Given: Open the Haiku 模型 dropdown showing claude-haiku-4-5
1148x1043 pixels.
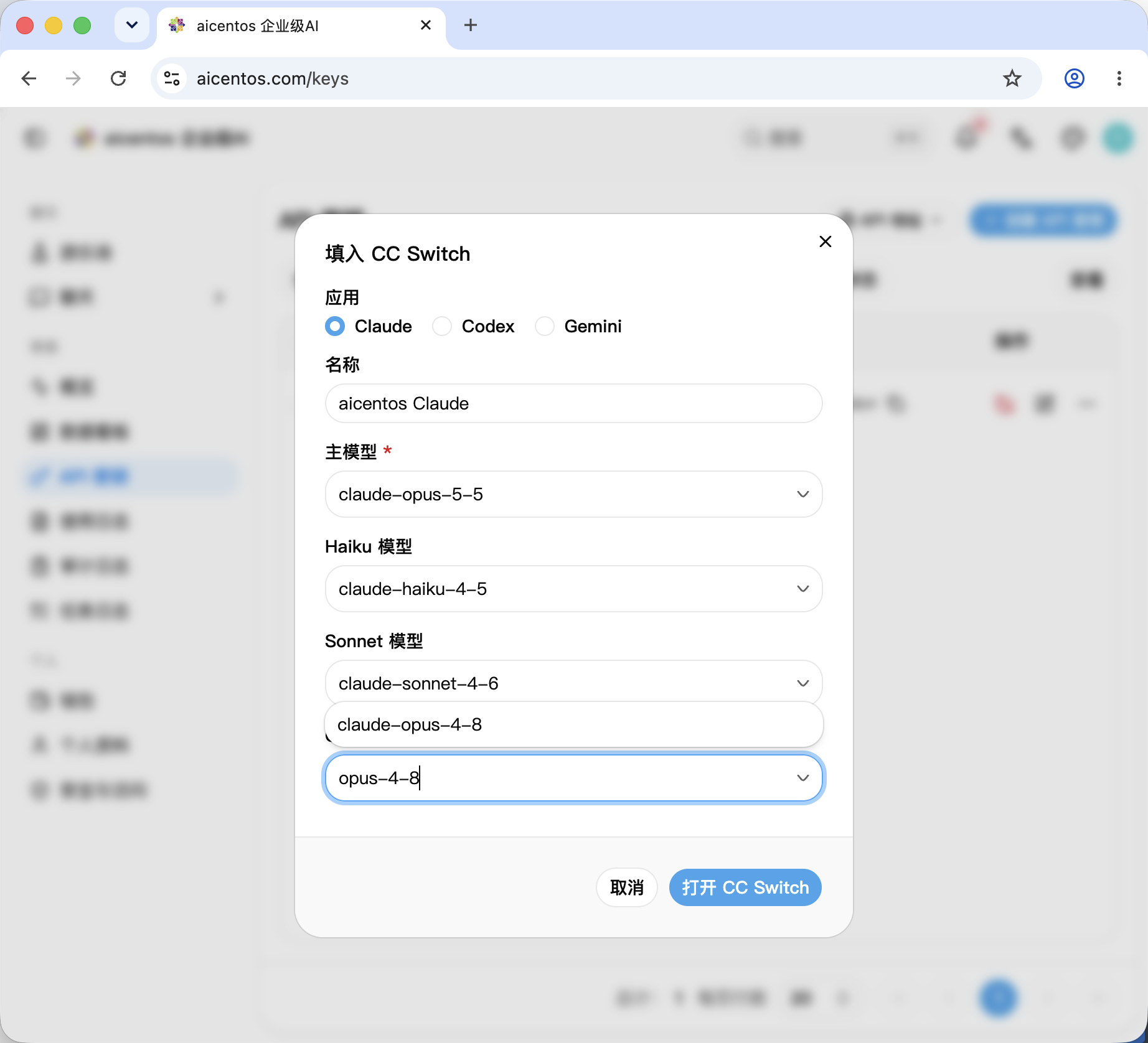Looking at the screenshot, I should 573,589.
